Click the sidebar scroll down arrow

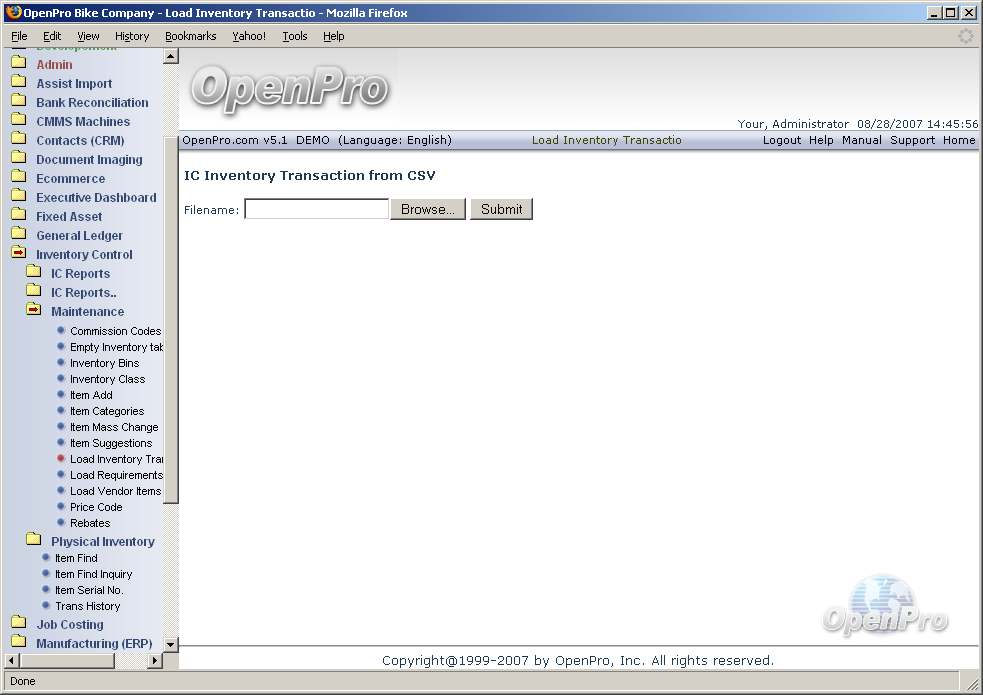tap(170, 645)
